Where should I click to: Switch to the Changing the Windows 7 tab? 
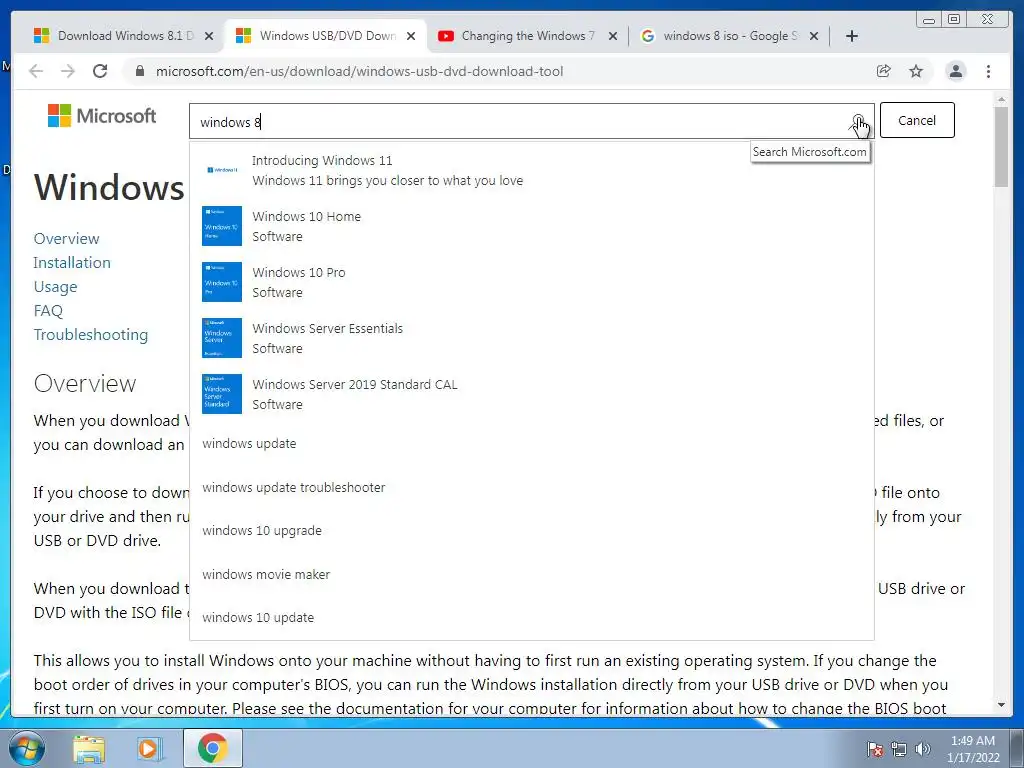(528, 36)
